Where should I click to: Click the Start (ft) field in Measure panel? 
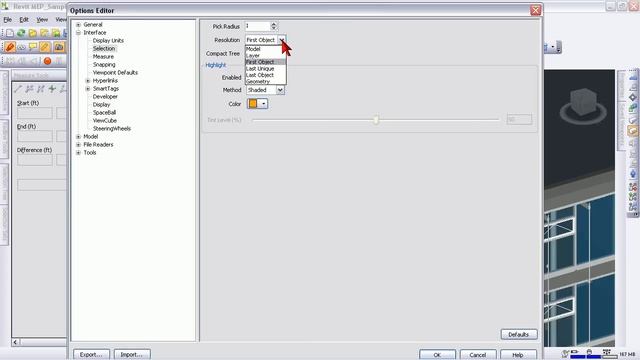(x=35, y=113)
